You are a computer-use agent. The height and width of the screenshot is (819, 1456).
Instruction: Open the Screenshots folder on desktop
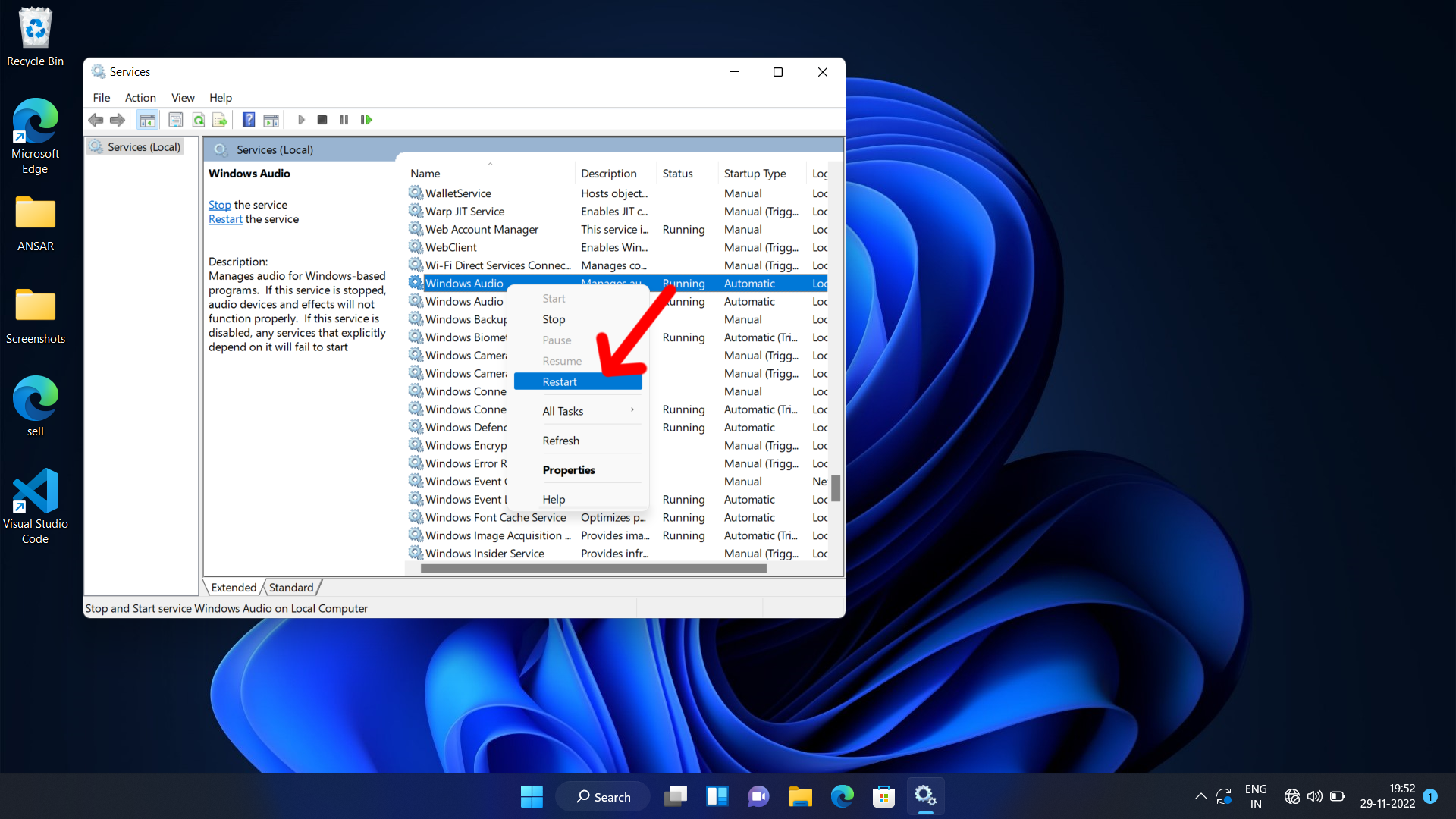35,316
